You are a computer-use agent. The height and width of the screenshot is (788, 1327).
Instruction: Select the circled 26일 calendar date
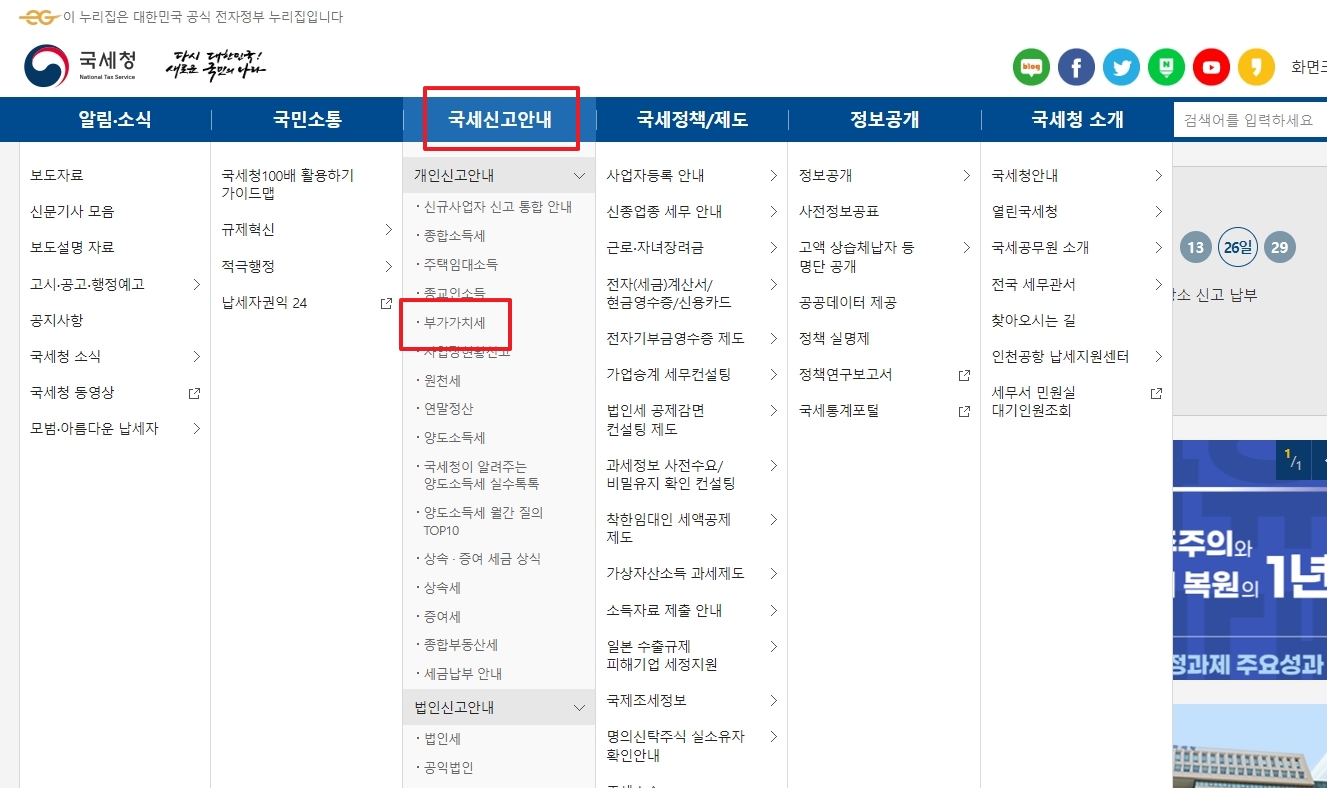(1237, 247)
